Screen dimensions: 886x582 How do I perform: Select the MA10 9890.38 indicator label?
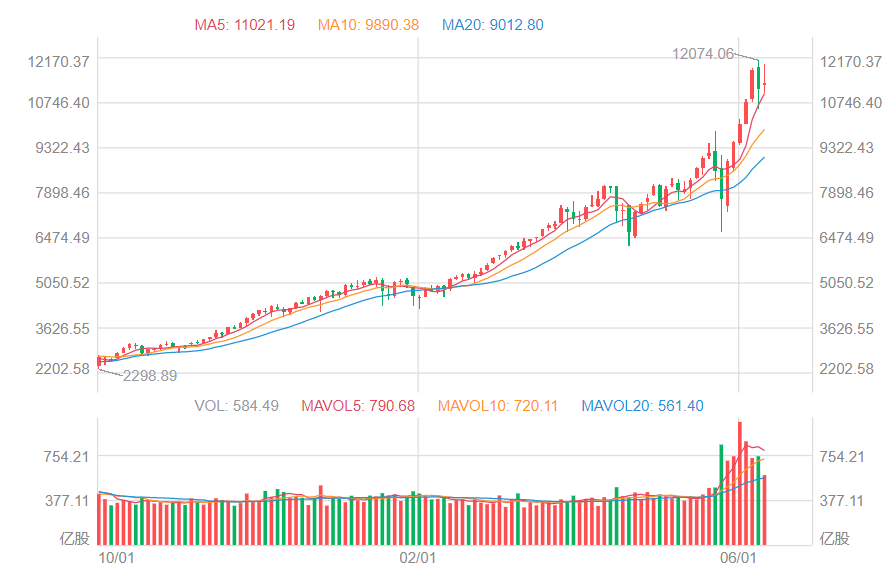[x=368, y=25]
